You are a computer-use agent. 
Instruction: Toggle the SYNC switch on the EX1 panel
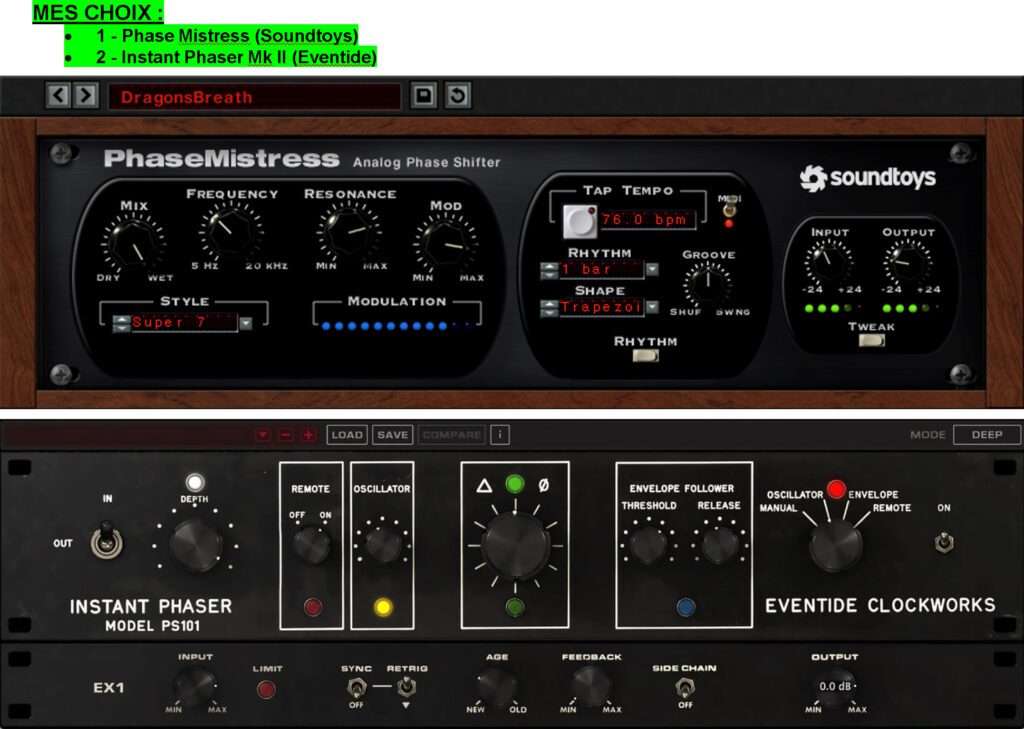coord(357,688)
